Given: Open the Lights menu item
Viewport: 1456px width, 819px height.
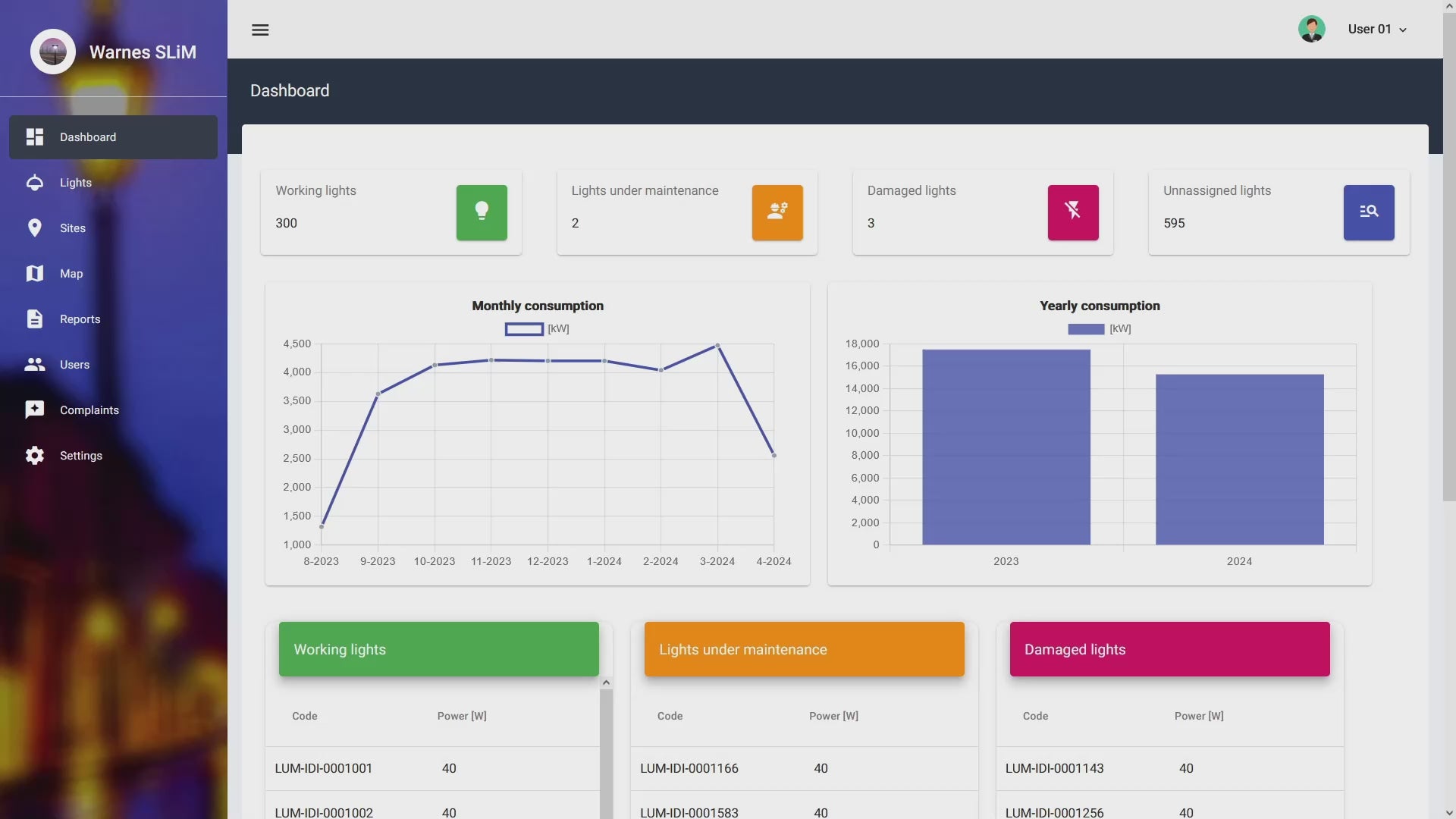Looking at the screenshot, I should point(113,183).
